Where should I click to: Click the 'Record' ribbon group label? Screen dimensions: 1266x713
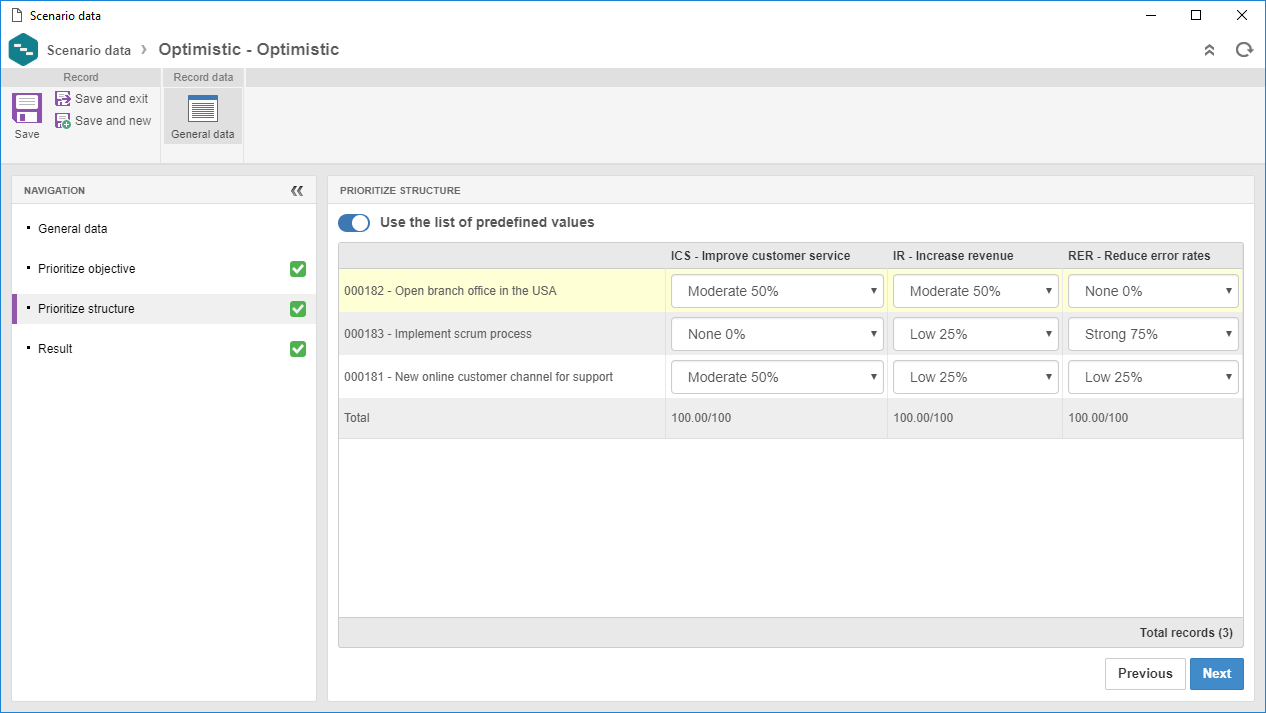(81, 77)
